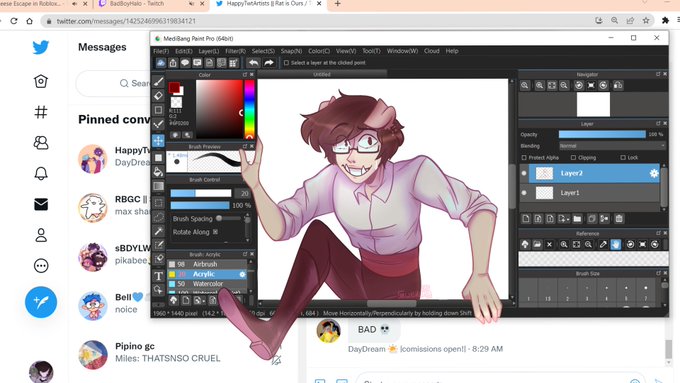Screen dimensions: 680x383
Task: Click the brush size slider showing 20
Action: pos(200,193)
